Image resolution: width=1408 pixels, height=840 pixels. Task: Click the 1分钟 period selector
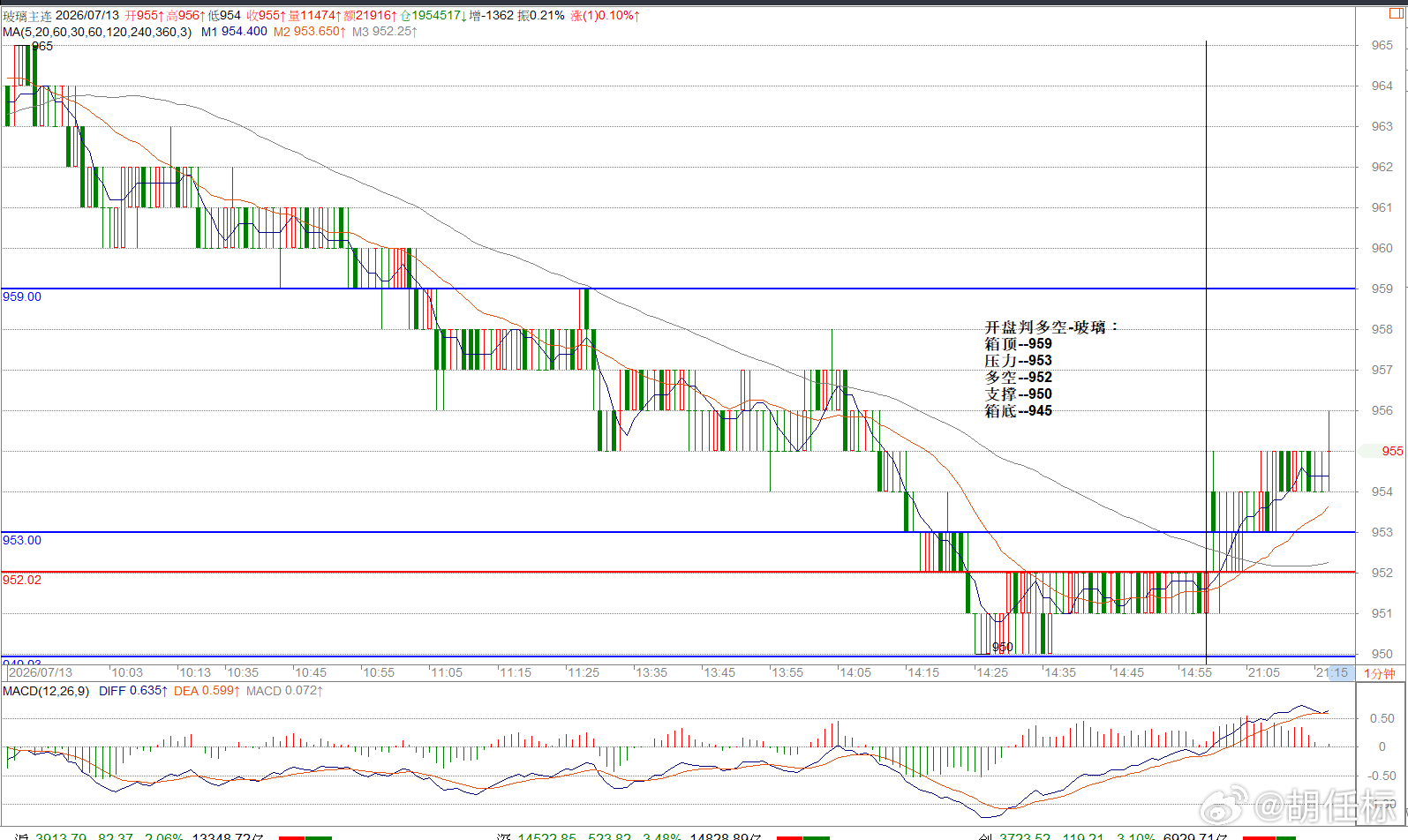1380,673
